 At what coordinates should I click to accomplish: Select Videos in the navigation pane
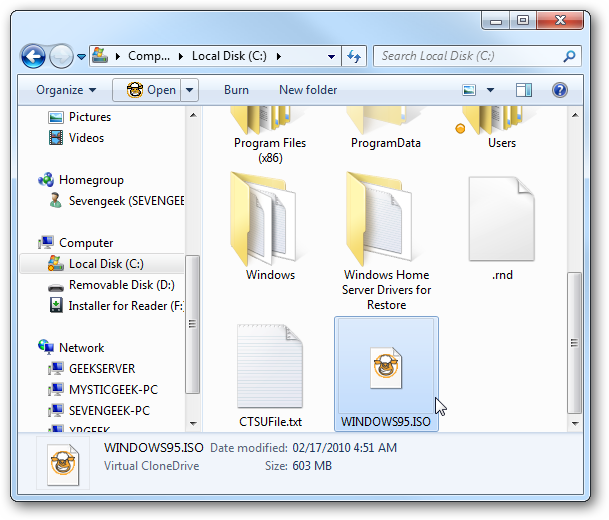pos(86,138)
